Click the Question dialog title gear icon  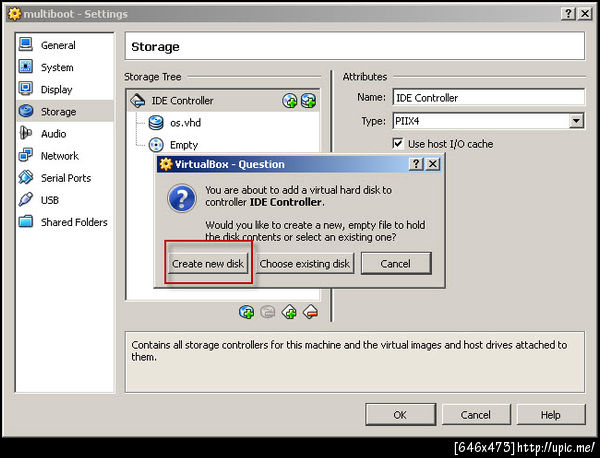click(166, 164)
